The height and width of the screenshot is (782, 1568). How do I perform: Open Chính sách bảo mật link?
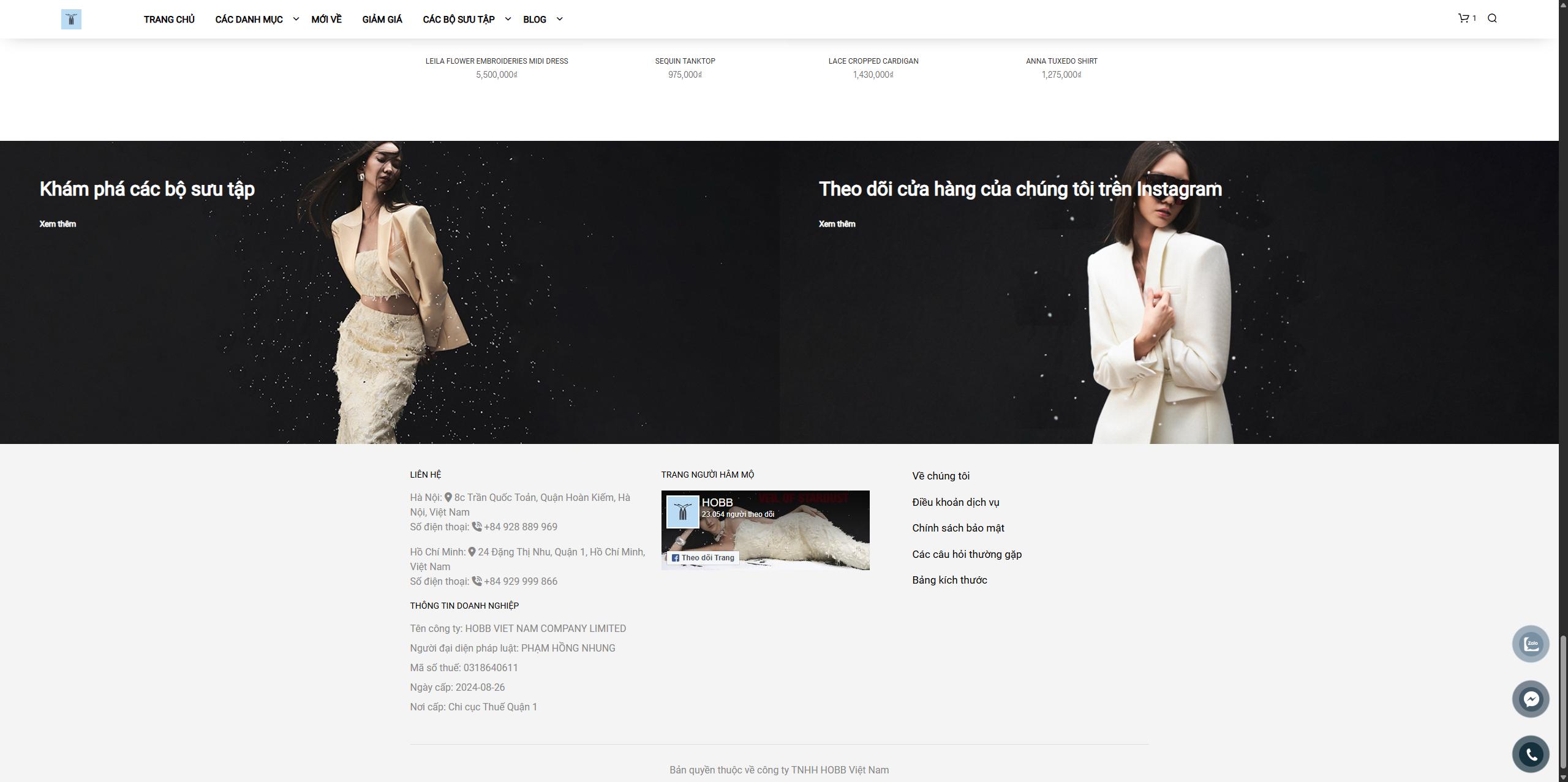tap(958, 528)
